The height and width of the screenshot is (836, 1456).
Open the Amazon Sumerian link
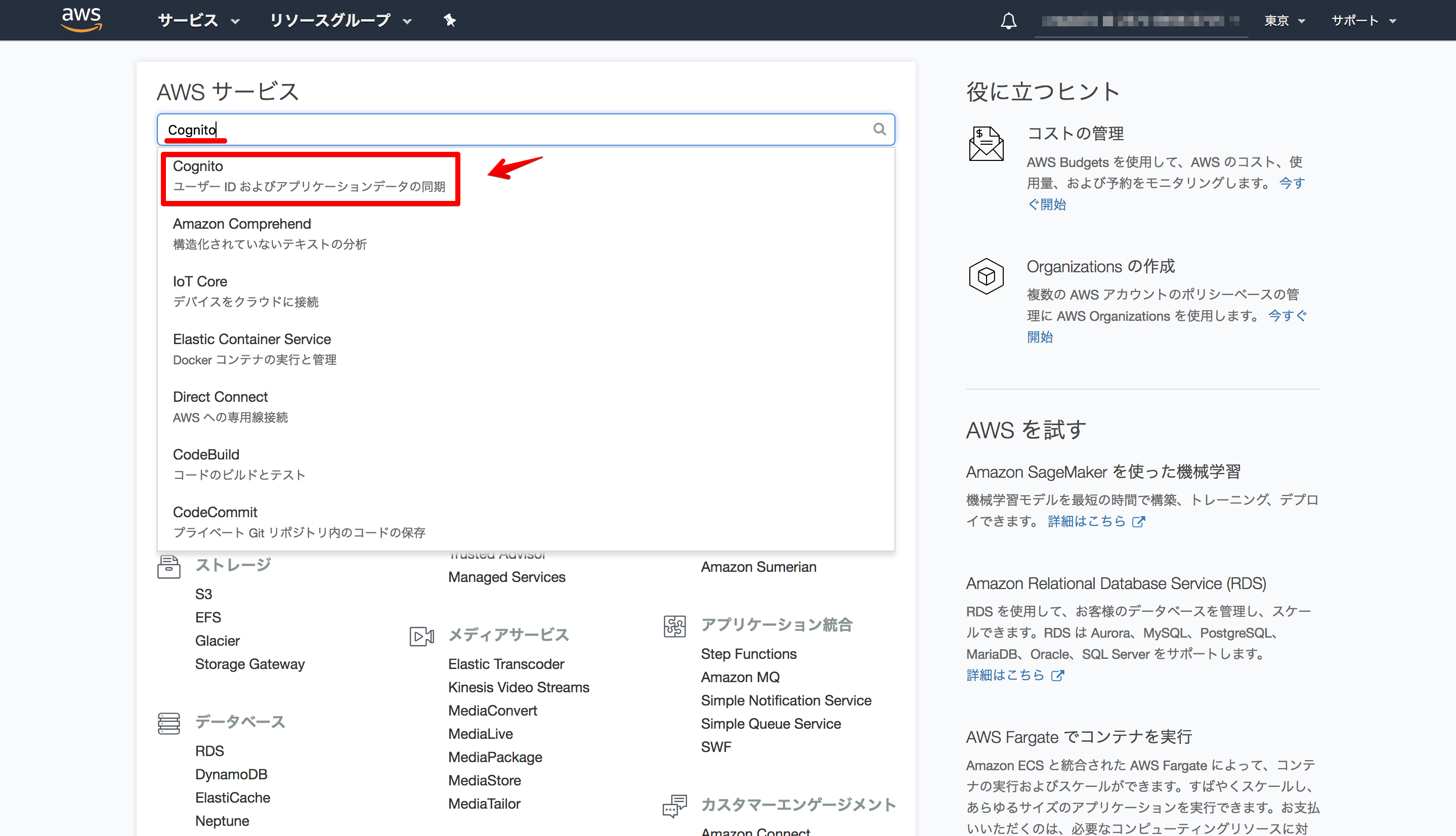click(x=759, y=567)
